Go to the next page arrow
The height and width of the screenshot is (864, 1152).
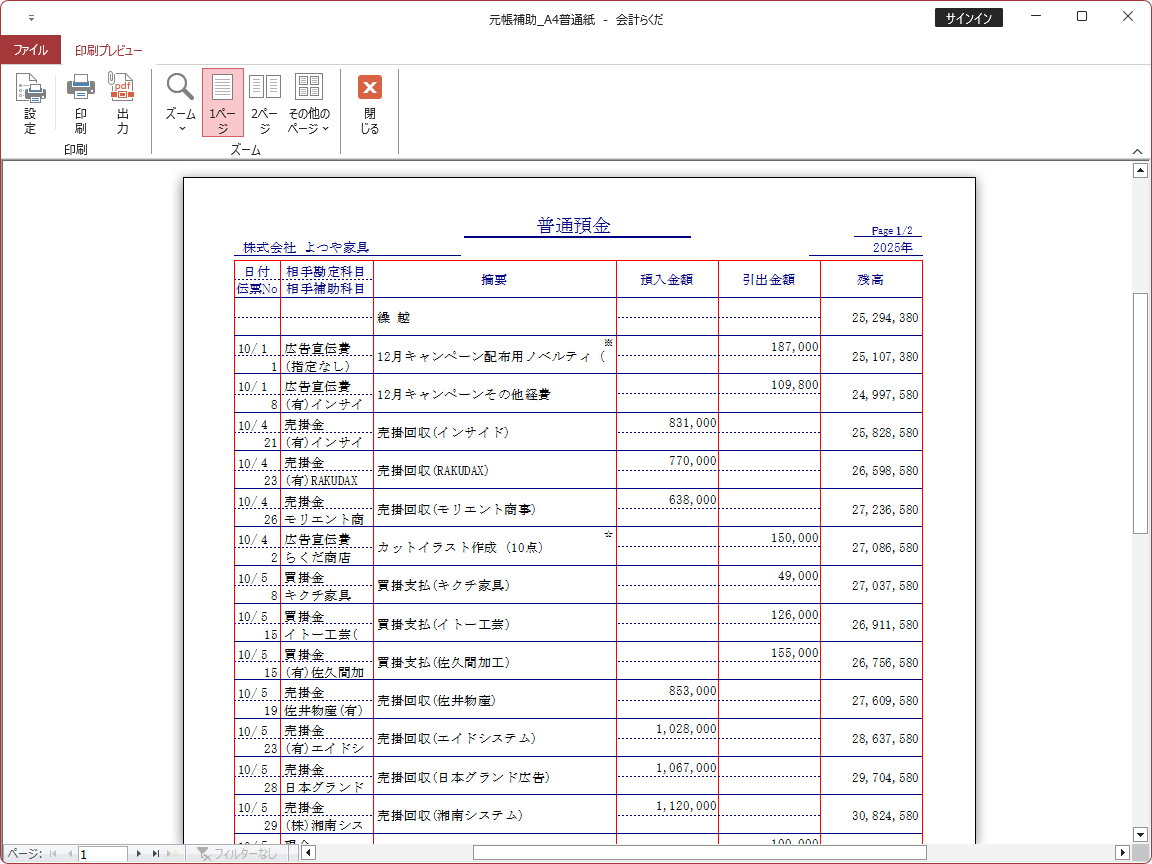coord(139,854)
